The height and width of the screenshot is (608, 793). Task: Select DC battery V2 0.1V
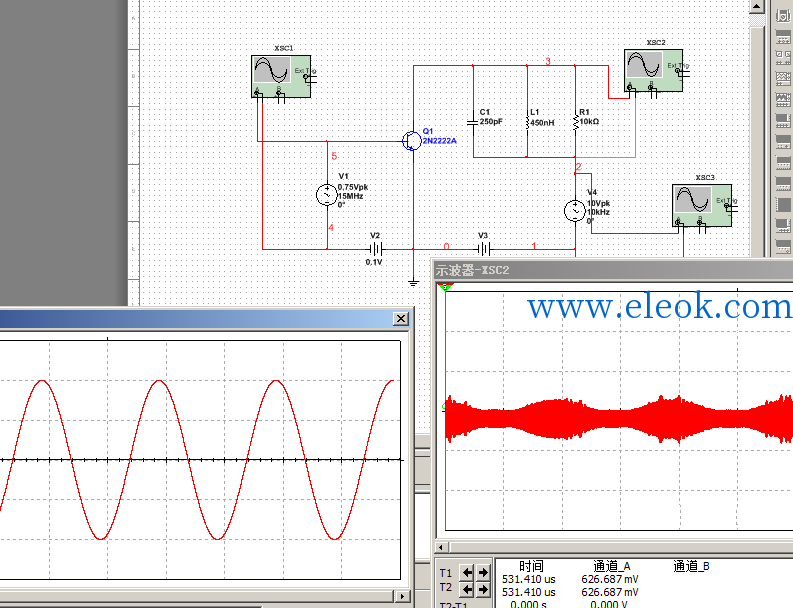375,249
